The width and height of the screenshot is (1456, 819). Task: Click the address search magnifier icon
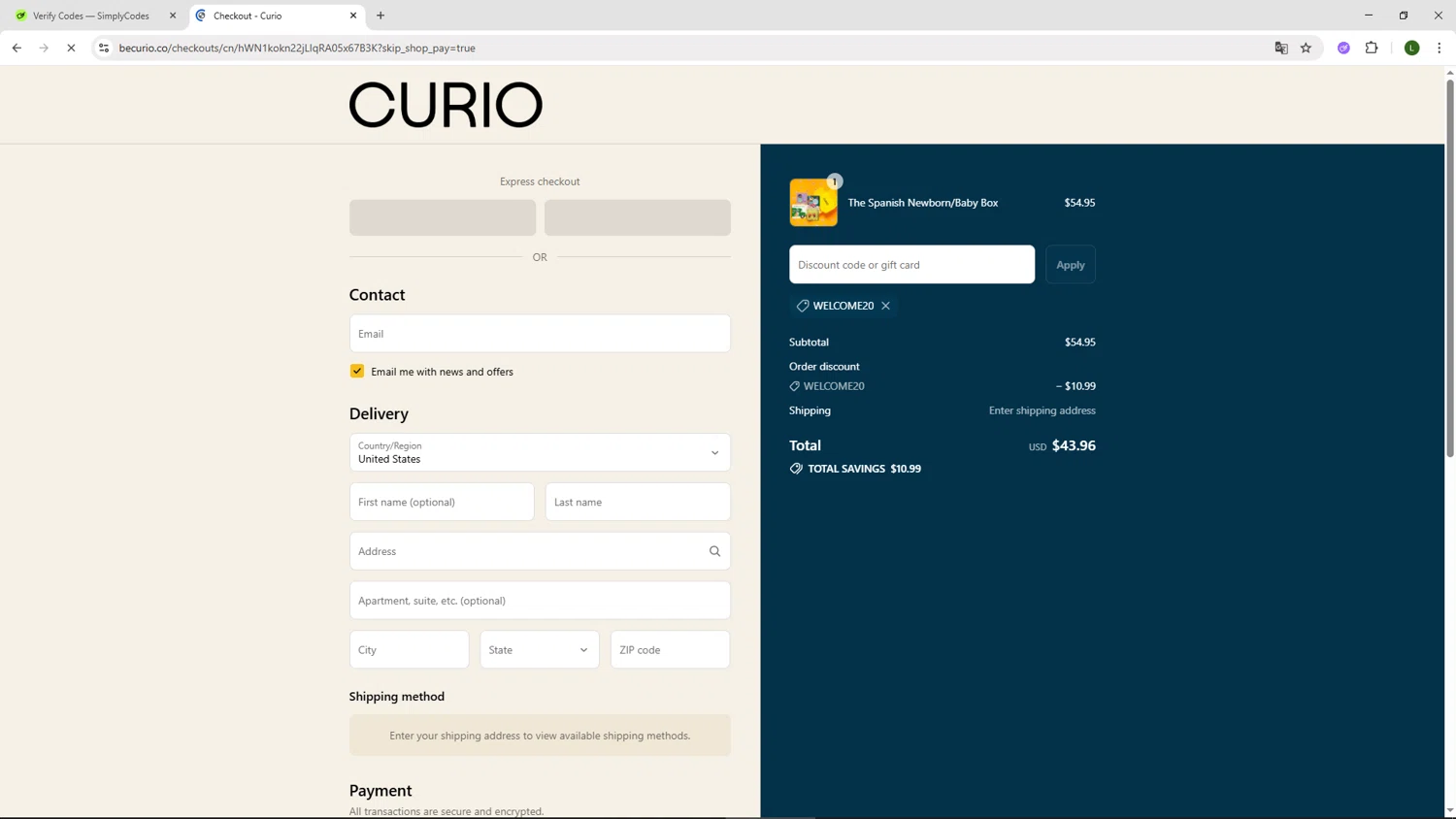[x=714, y=551]
